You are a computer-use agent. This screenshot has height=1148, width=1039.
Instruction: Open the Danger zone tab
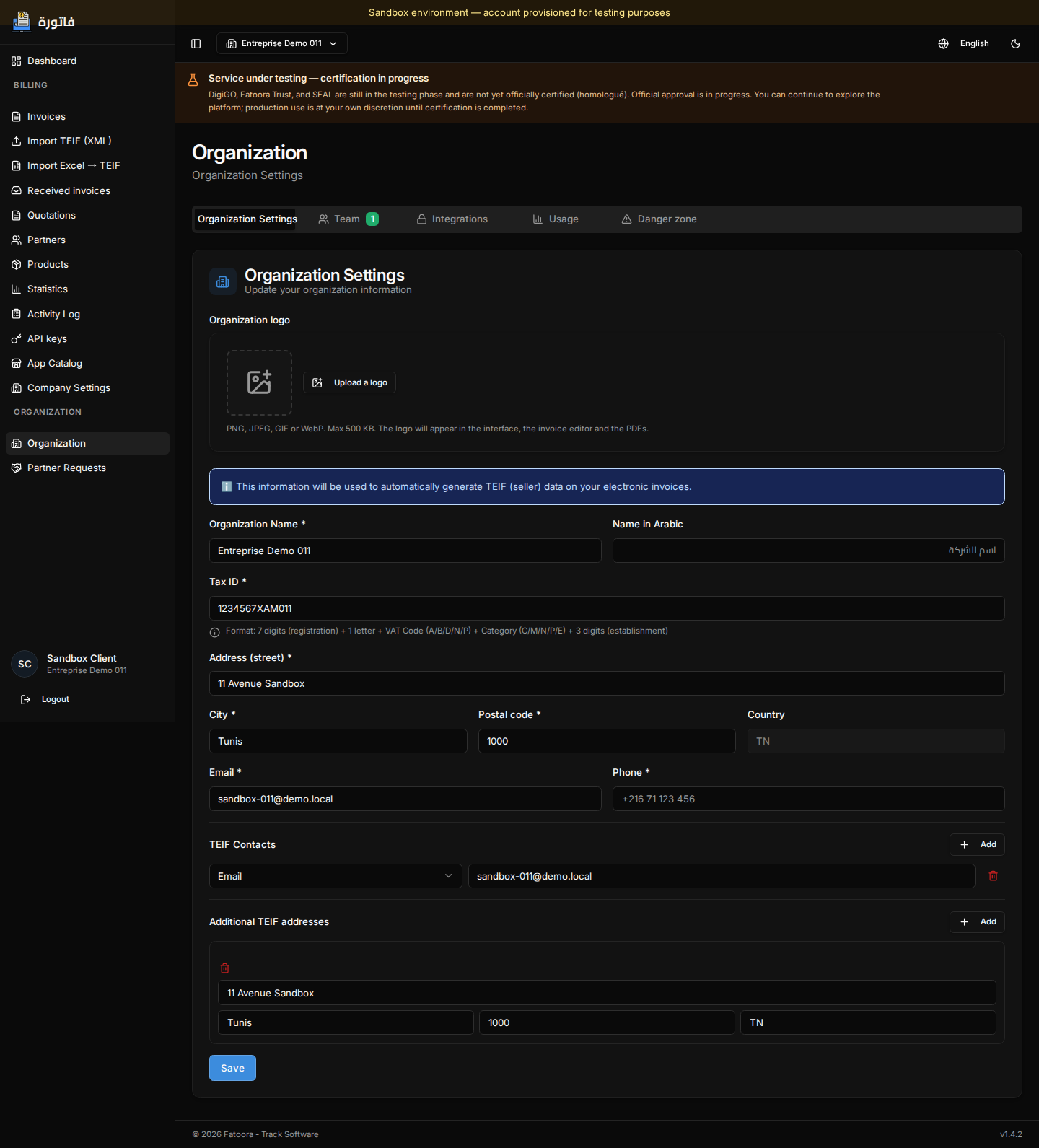pyautogui.click(x=659, y=219)
